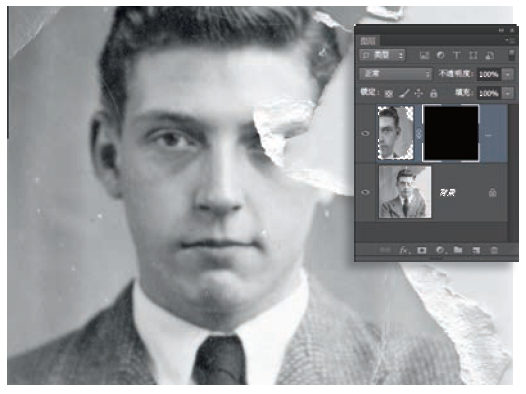The width and height of the screenshot is (526, 394).
Task: Open the Layers panel flyout menu
Action: click(510, 41)
